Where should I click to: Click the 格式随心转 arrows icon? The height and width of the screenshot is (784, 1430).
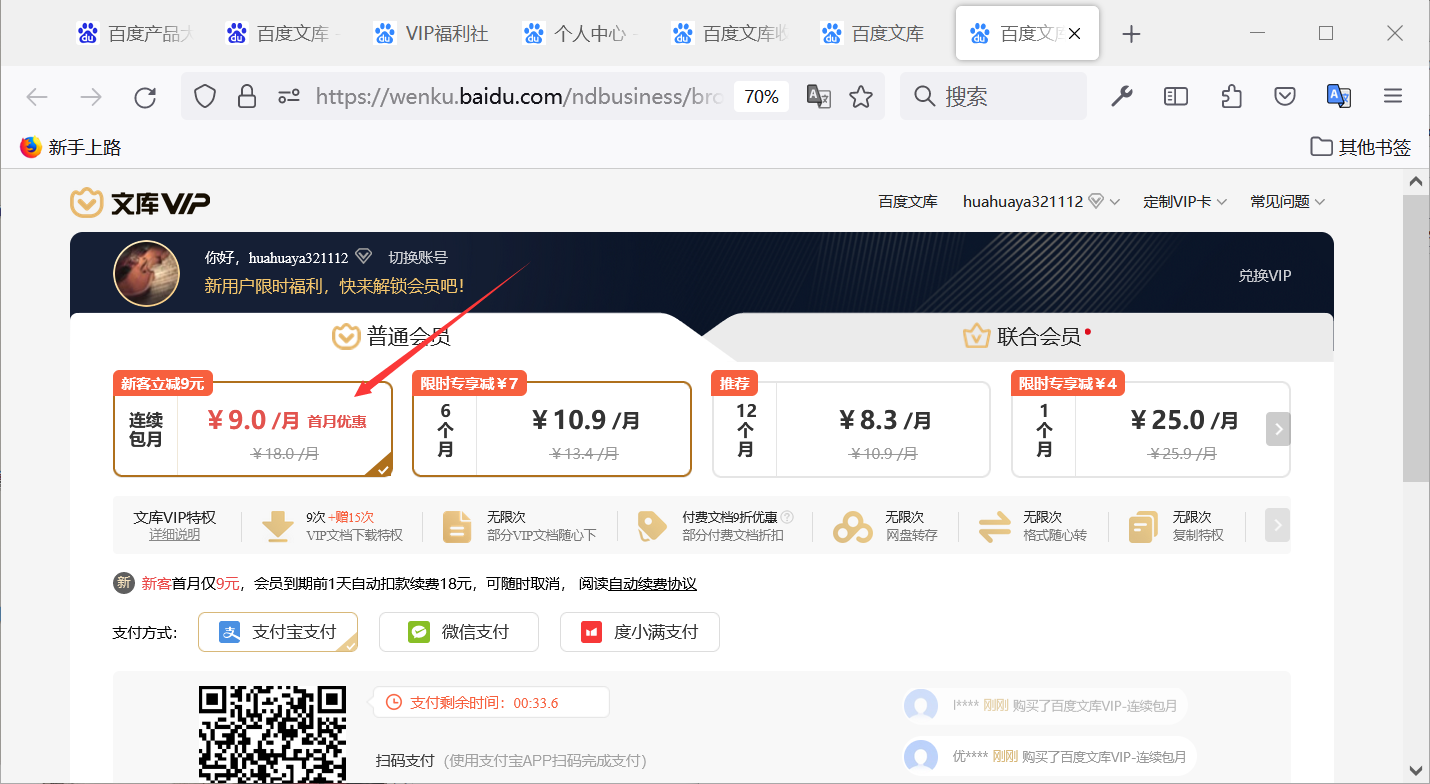994,525
